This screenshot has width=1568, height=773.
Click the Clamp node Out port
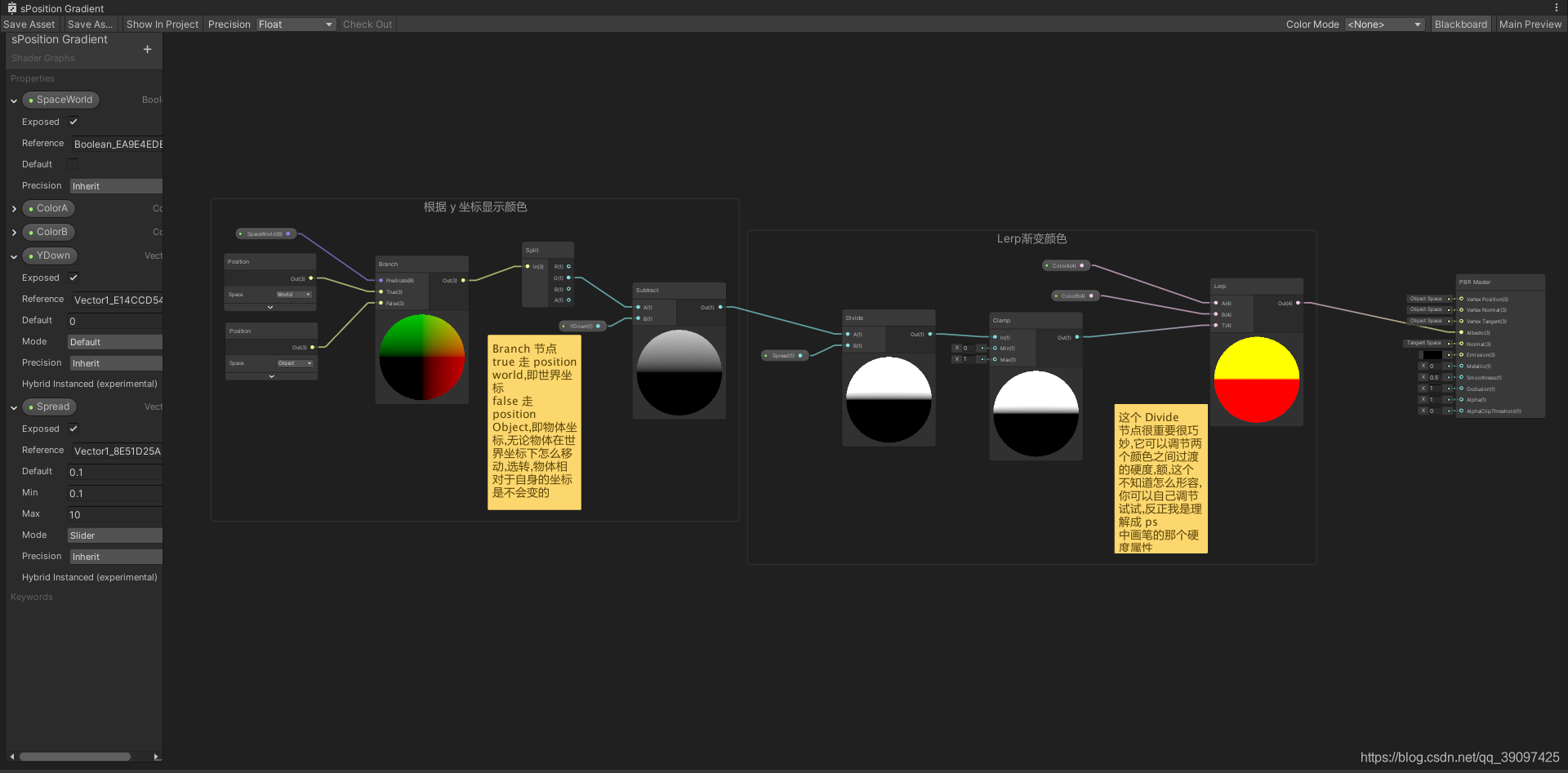[x=1077, y=337]
